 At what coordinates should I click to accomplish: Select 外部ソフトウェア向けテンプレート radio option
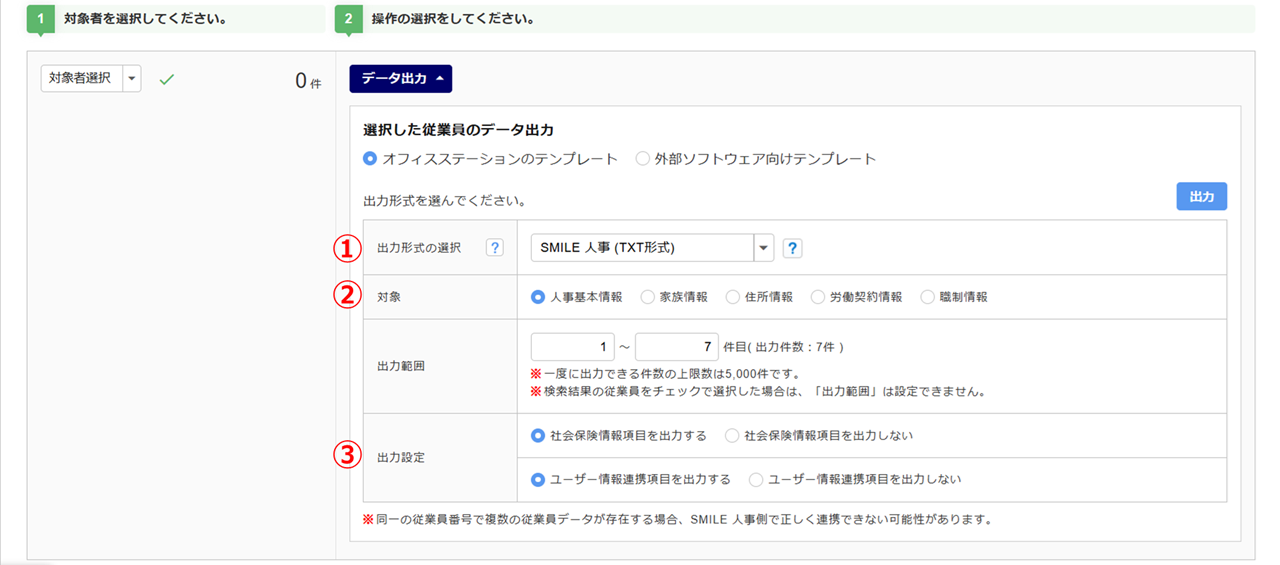click(x=643, y=159)
